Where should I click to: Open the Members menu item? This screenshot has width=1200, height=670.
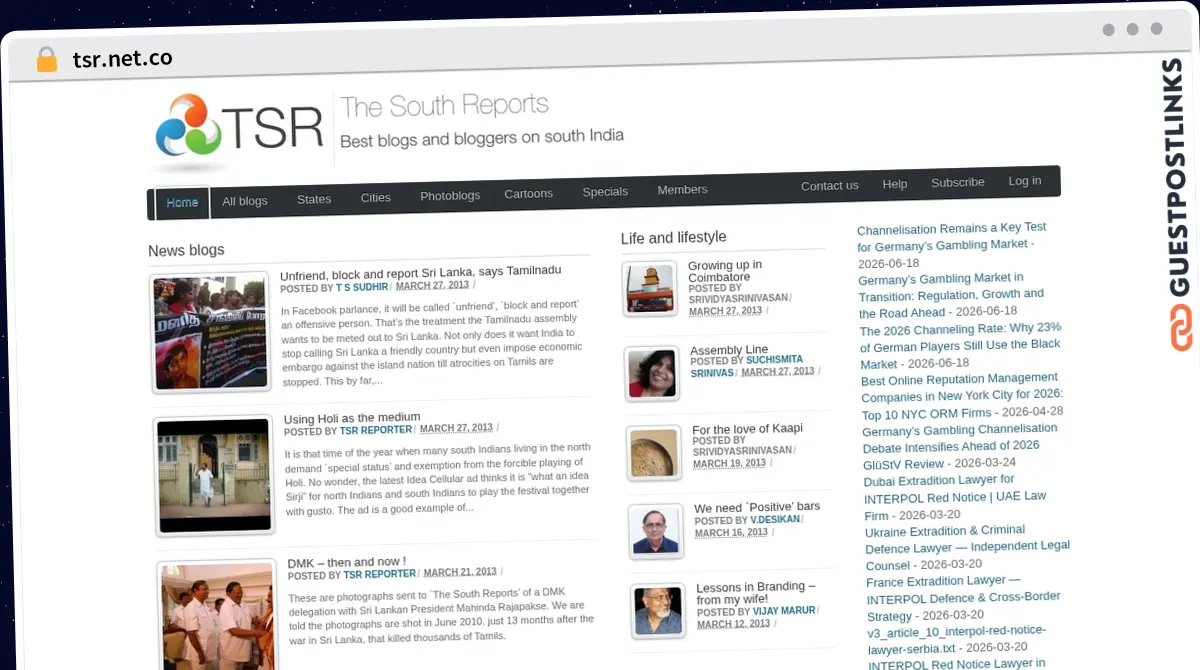(x=682, y=190)
